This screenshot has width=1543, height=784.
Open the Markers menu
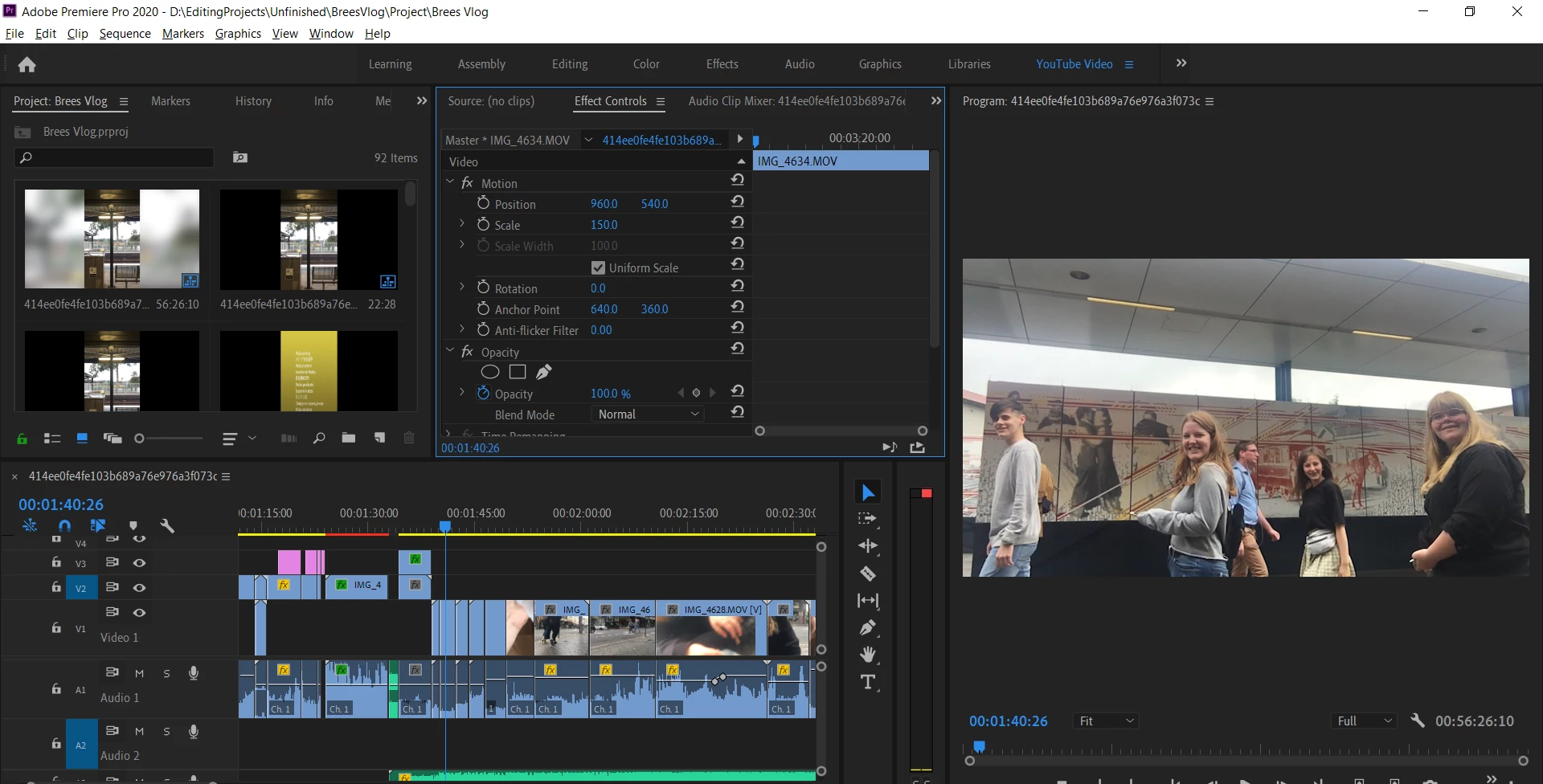(183, 34)
